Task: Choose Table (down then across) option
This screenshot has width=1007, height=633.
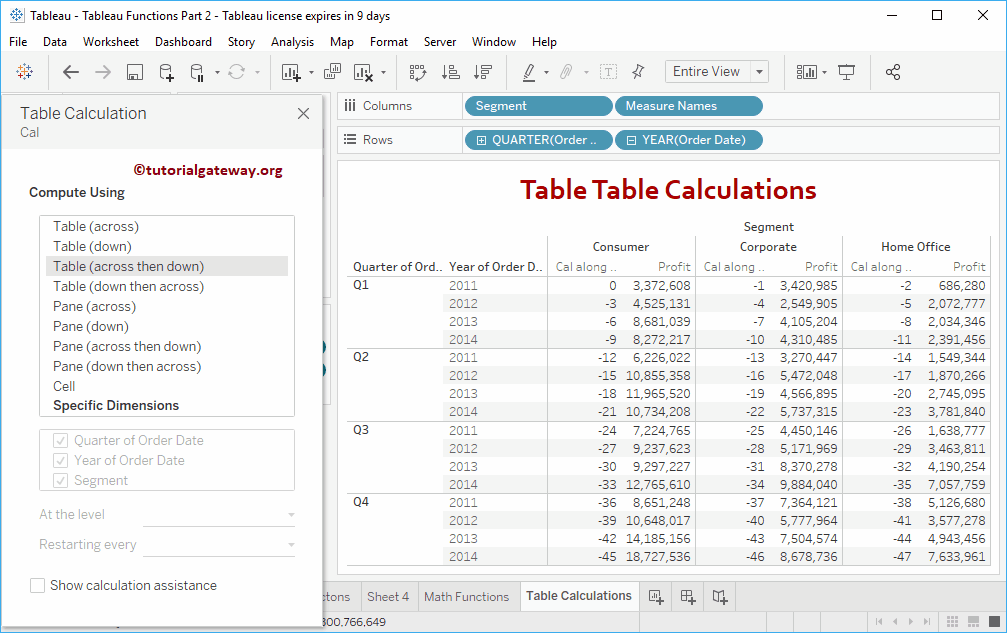Action: click(128, 286)
